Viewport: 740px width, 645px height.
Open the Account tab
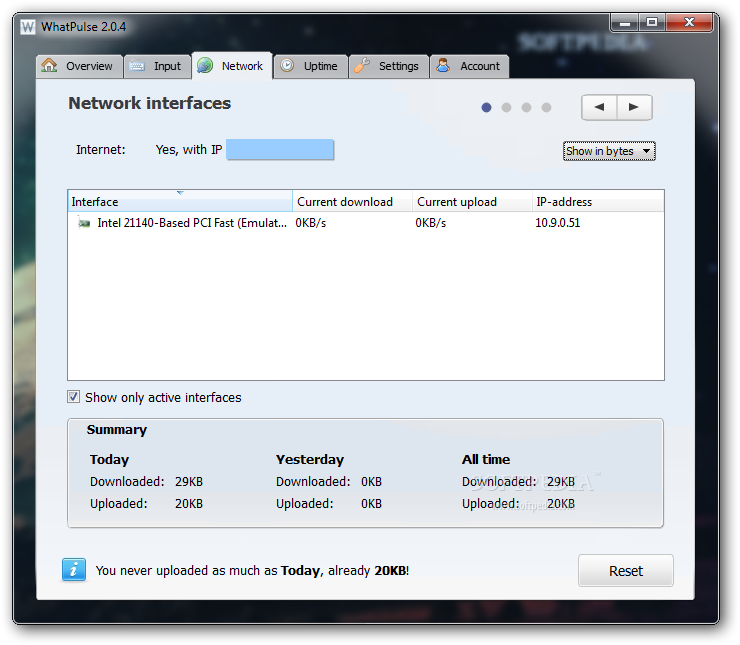(x=470, y=66)
